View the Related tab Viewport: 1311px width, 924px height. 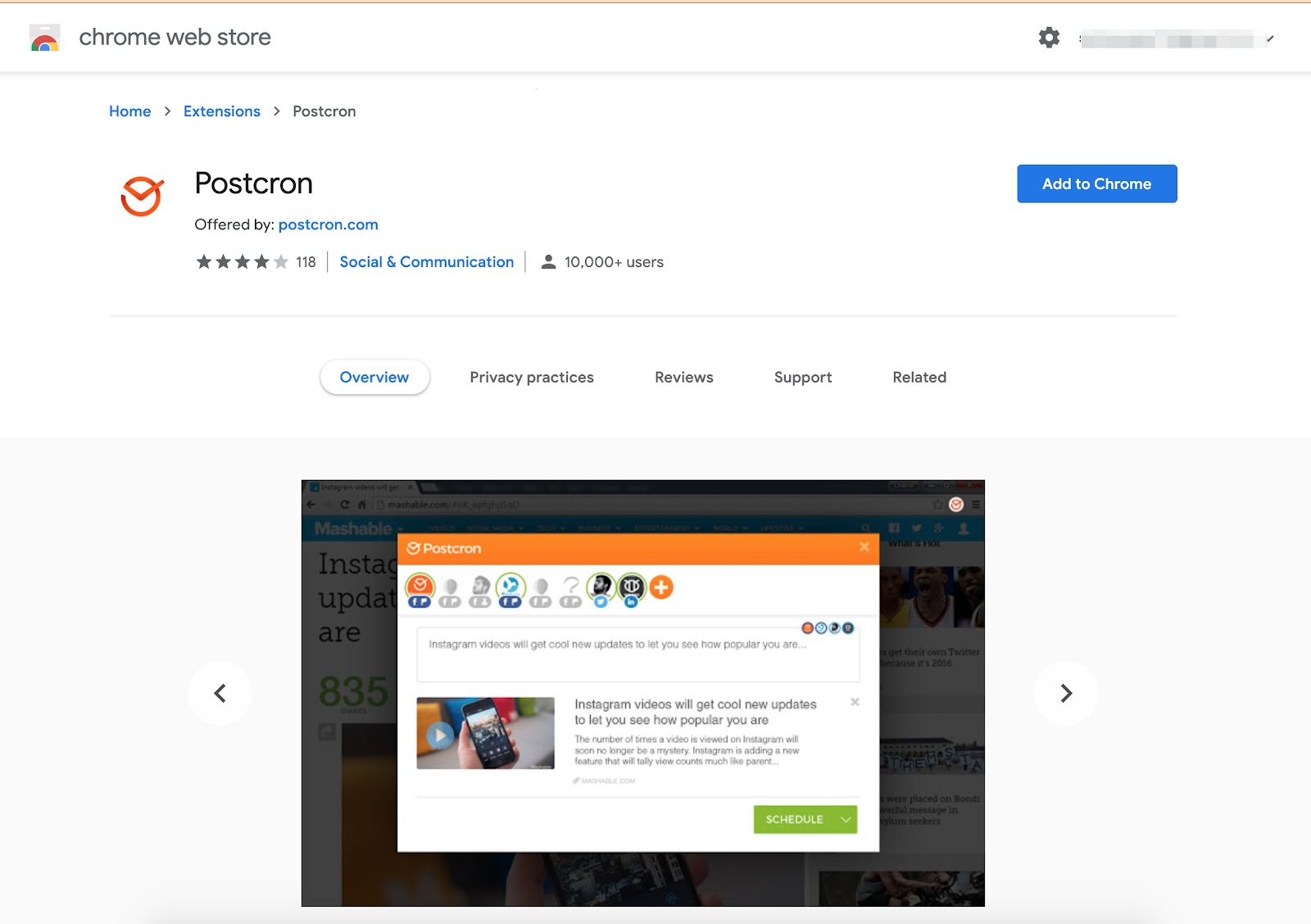[x=919, y=377]
